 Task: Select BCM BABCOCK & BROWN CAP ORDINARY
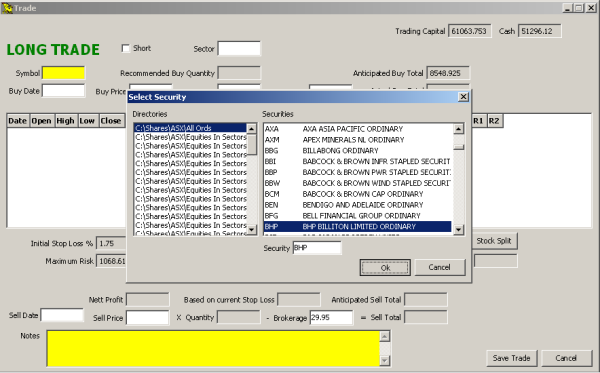[357, 194]
